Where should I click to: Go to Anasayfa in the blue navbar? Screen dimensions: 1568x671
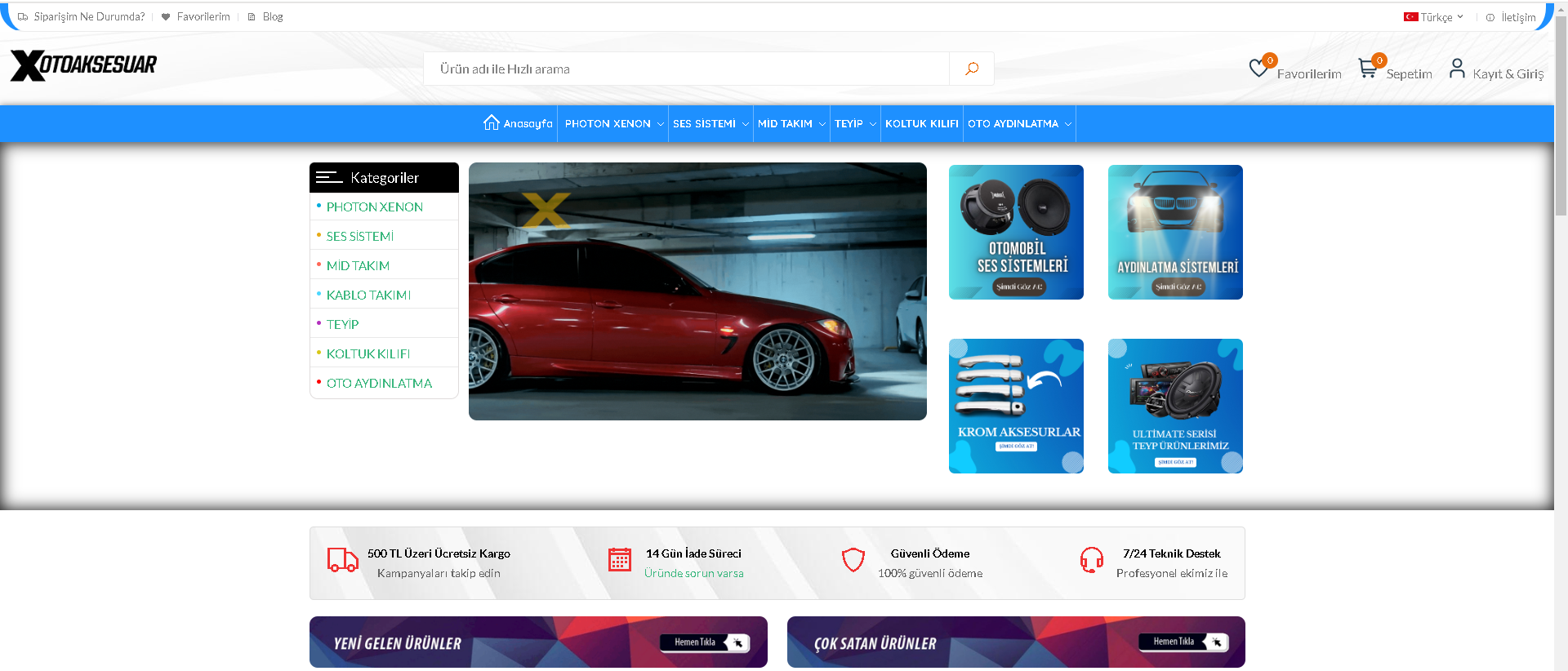(528, 124)
